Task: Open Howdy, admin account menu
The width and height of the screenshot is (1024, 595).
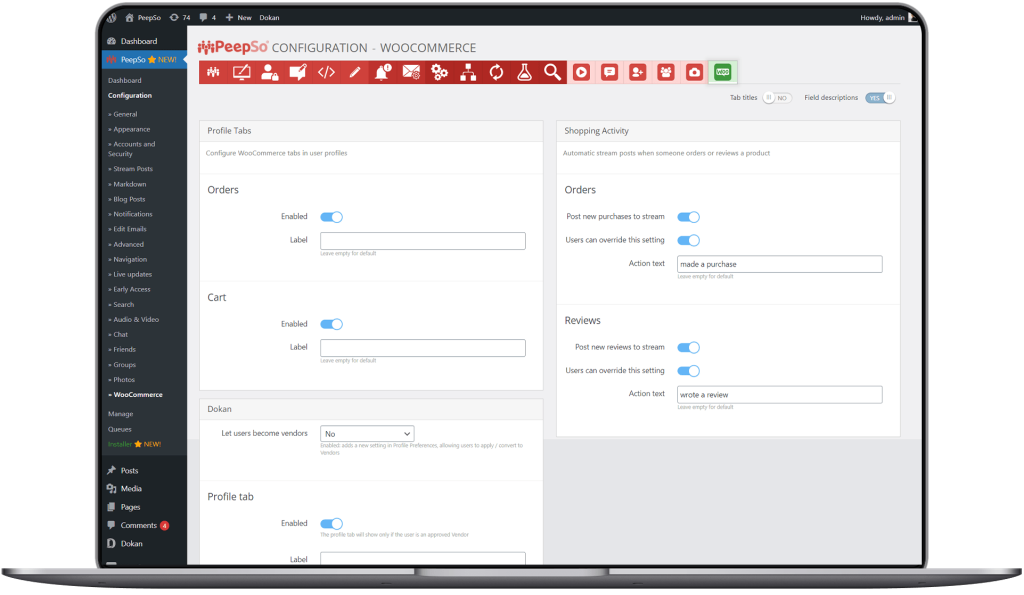Action: coord(888,18)
